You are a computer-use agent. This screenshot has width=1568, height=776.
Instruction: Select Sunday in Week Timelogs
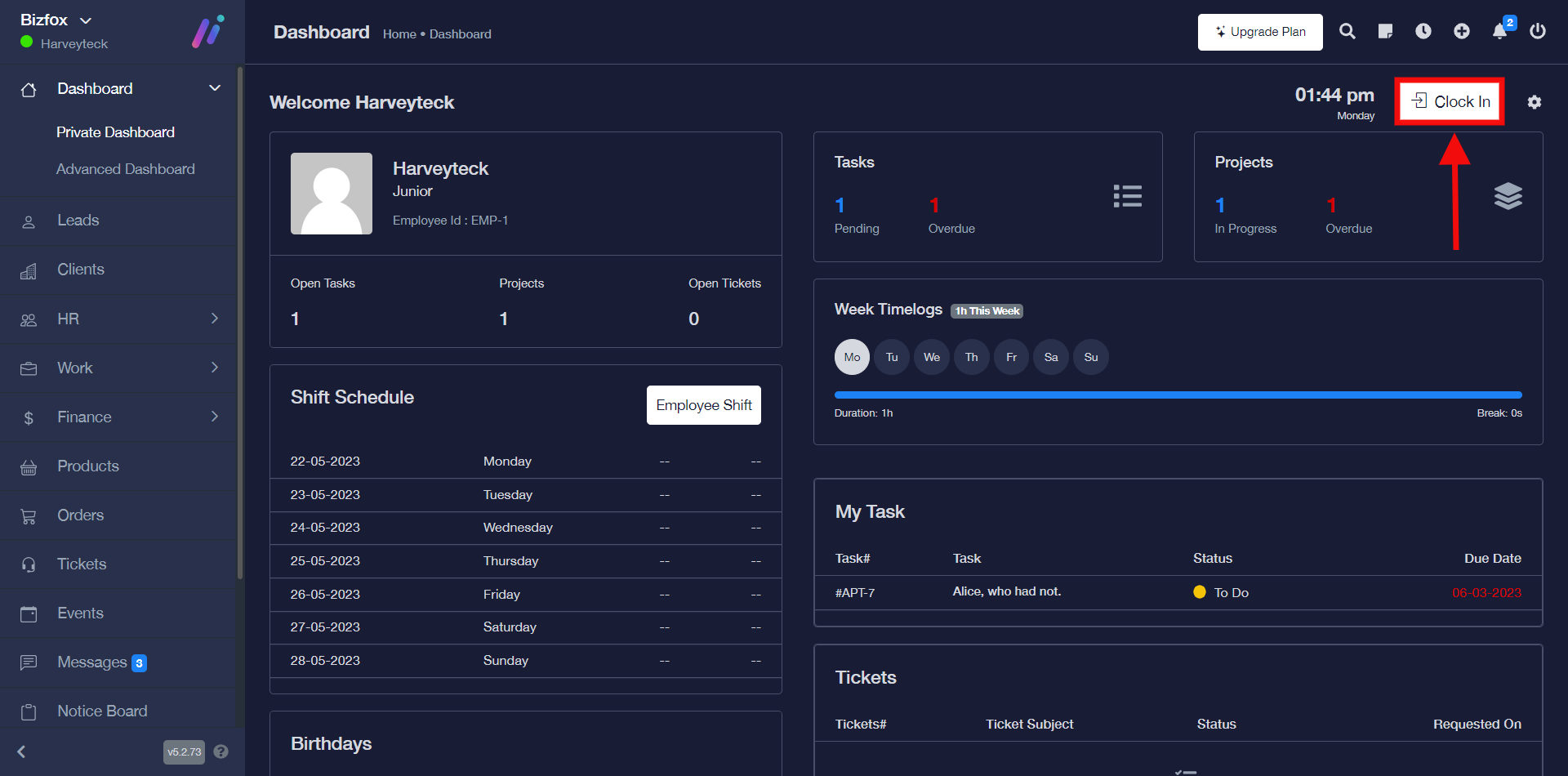pos(1090,357)
